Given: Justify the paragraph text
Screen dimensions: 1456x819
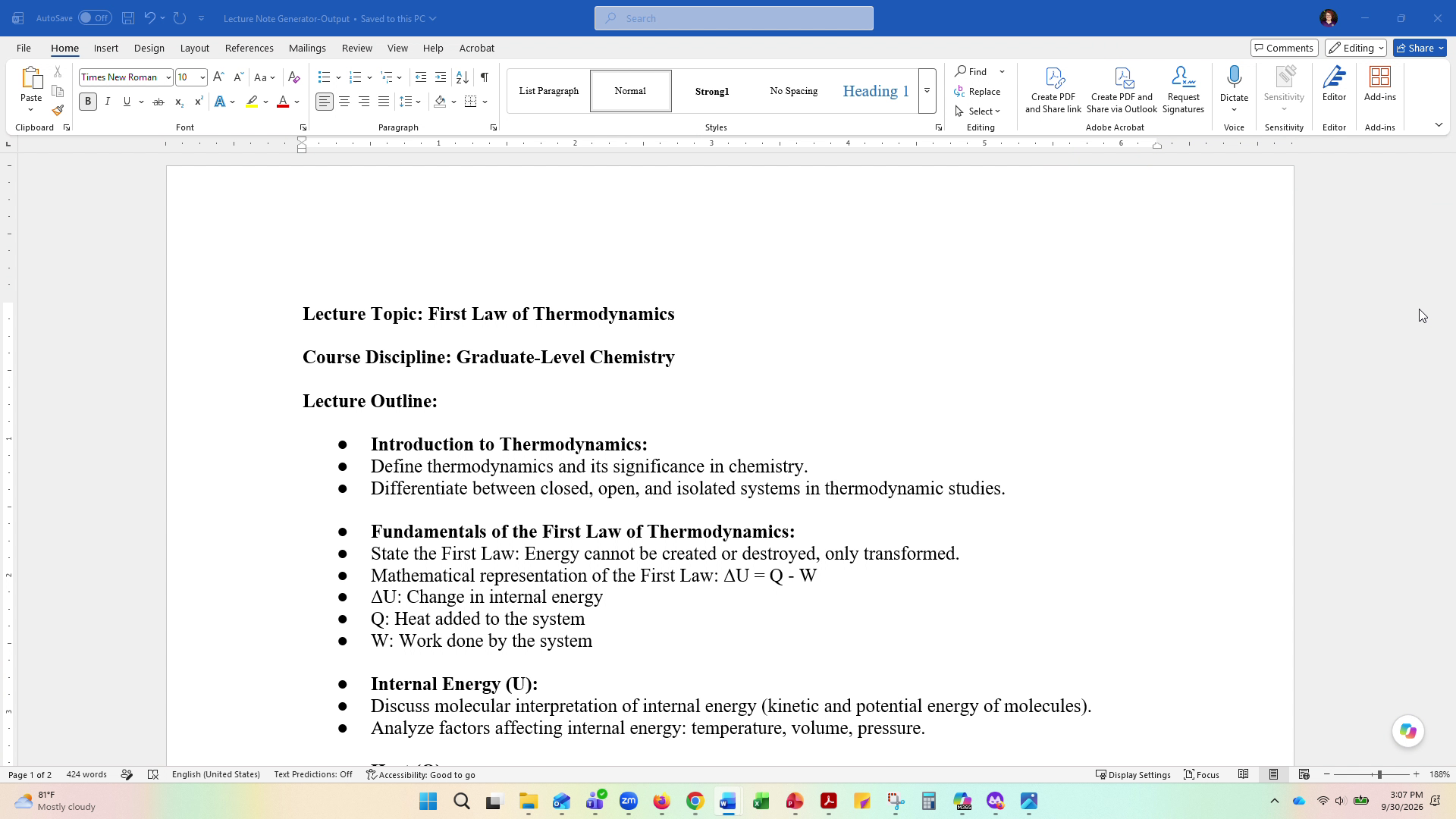Looking at the screenshot, I should 384,102.
